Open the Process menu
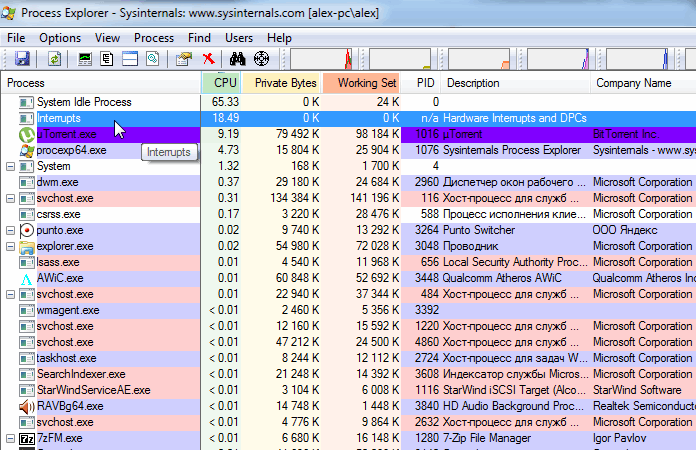The width and height of the screenshot is (696, 450). tap(154, 38)
